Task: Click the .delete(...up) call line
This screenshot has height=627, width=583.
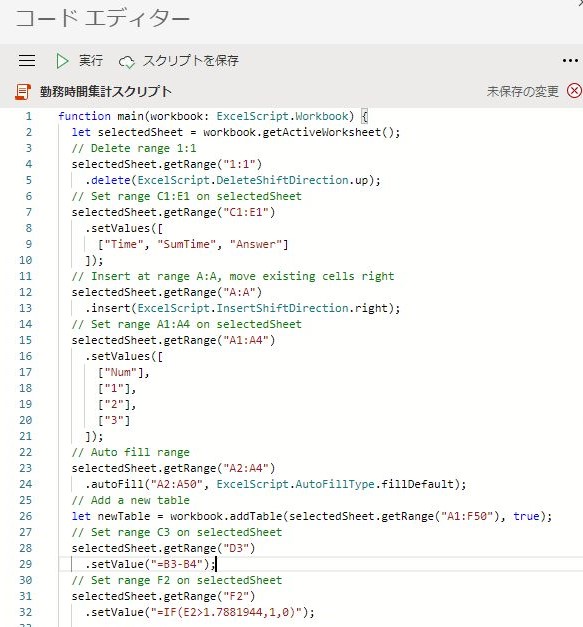Action: [x=233, y=180]
